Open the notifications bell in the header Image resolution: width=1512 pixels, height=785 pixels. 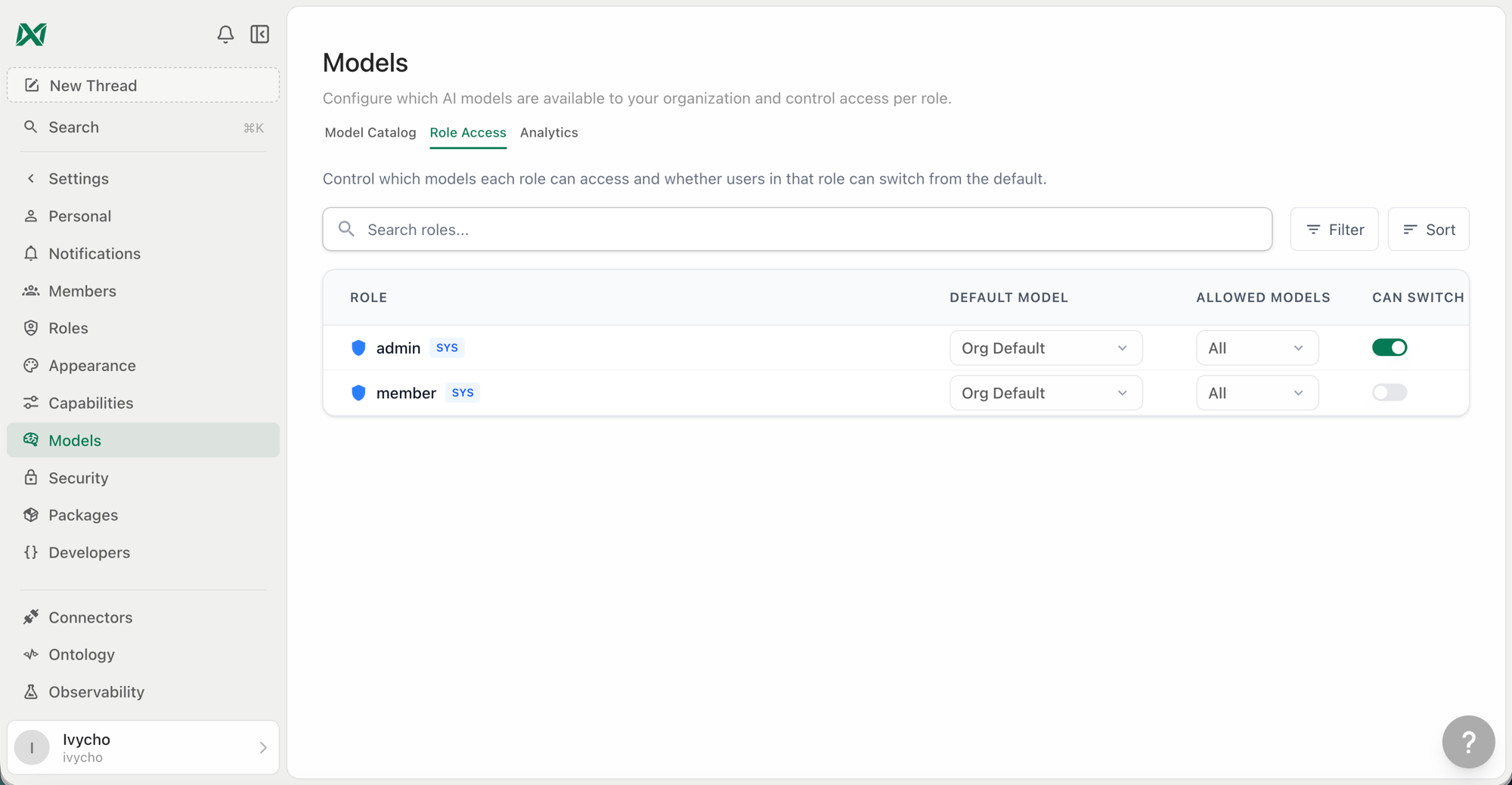[225, 34]
